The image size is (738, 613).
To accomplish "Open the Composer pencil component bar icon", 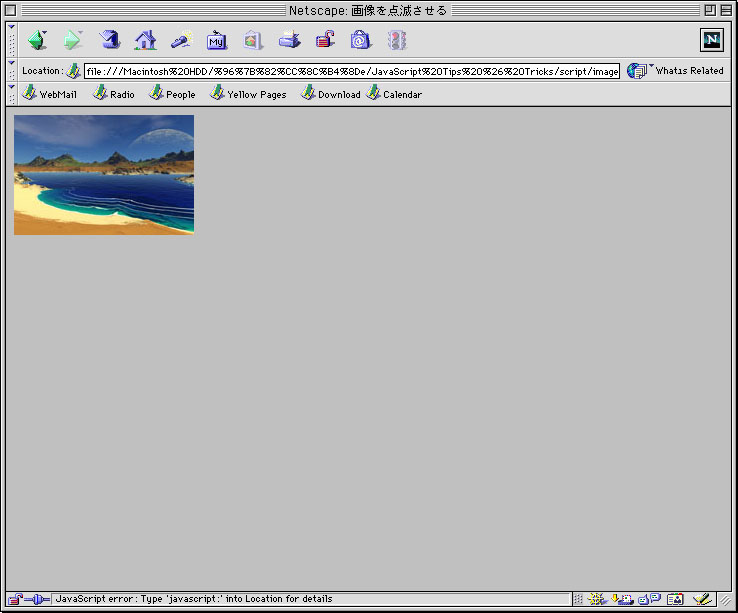I will click(x=702, y=599).
